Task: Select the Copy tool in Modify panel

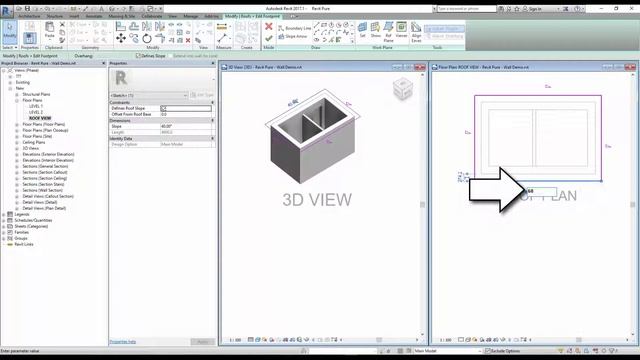Action: [x=134, y=38]
